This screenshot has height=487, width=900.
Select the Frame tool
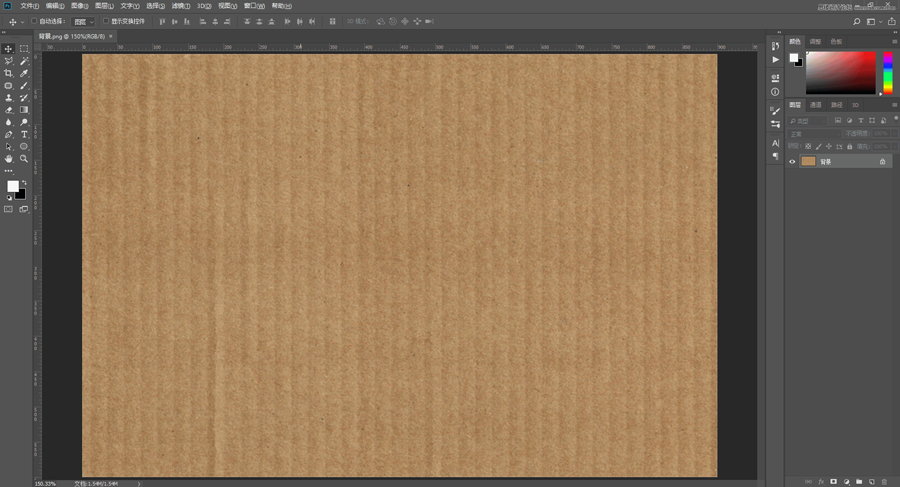8,86
